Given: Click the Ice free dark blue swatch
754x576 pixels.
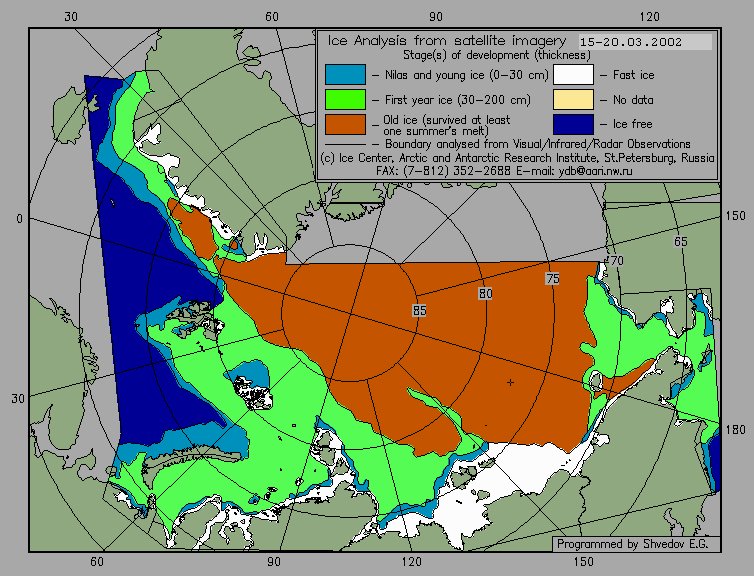Looking at the screenshot, I should [x=573, y=124].
